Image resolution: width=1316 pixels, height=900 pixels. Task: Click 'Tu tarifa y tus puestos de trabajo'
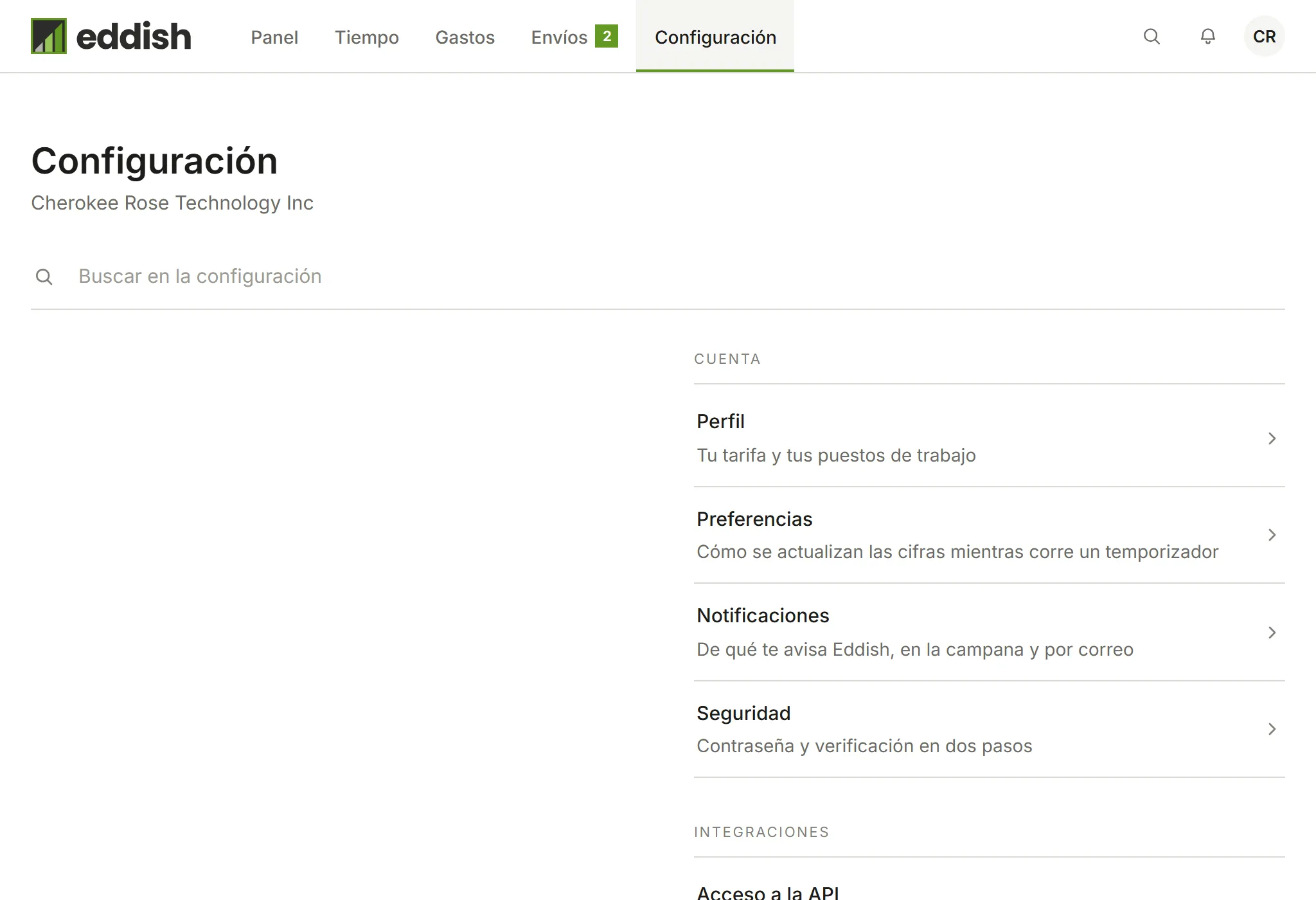[x=836, y=456]
